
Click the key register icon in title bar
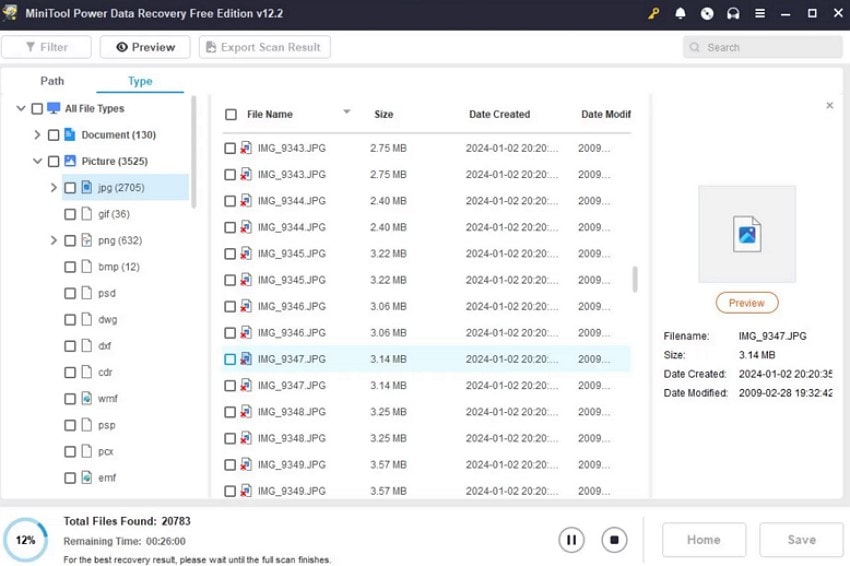pos(654,14)
